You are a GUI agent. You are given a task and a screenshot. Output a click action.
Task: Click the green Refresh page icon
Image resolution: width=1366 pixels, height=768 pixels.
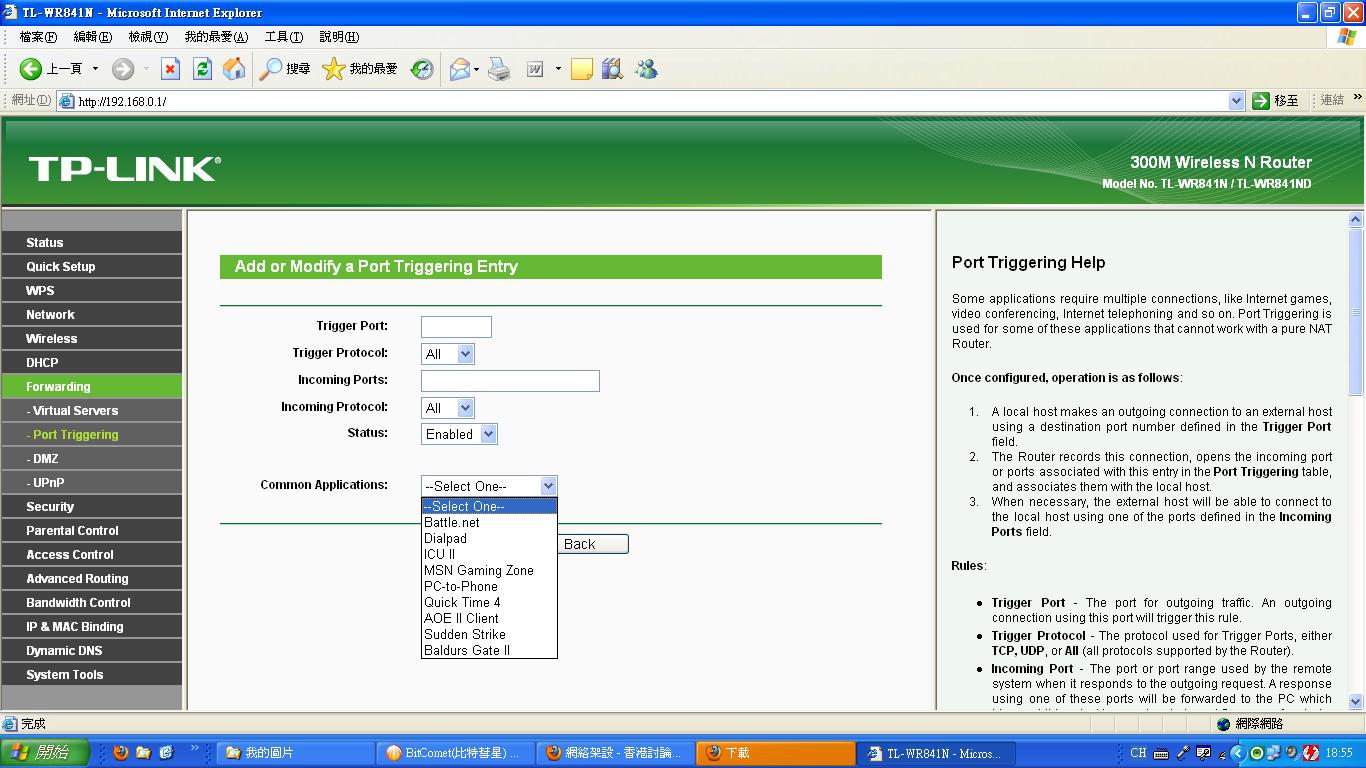pyautogui.click(x=202, y=69)
